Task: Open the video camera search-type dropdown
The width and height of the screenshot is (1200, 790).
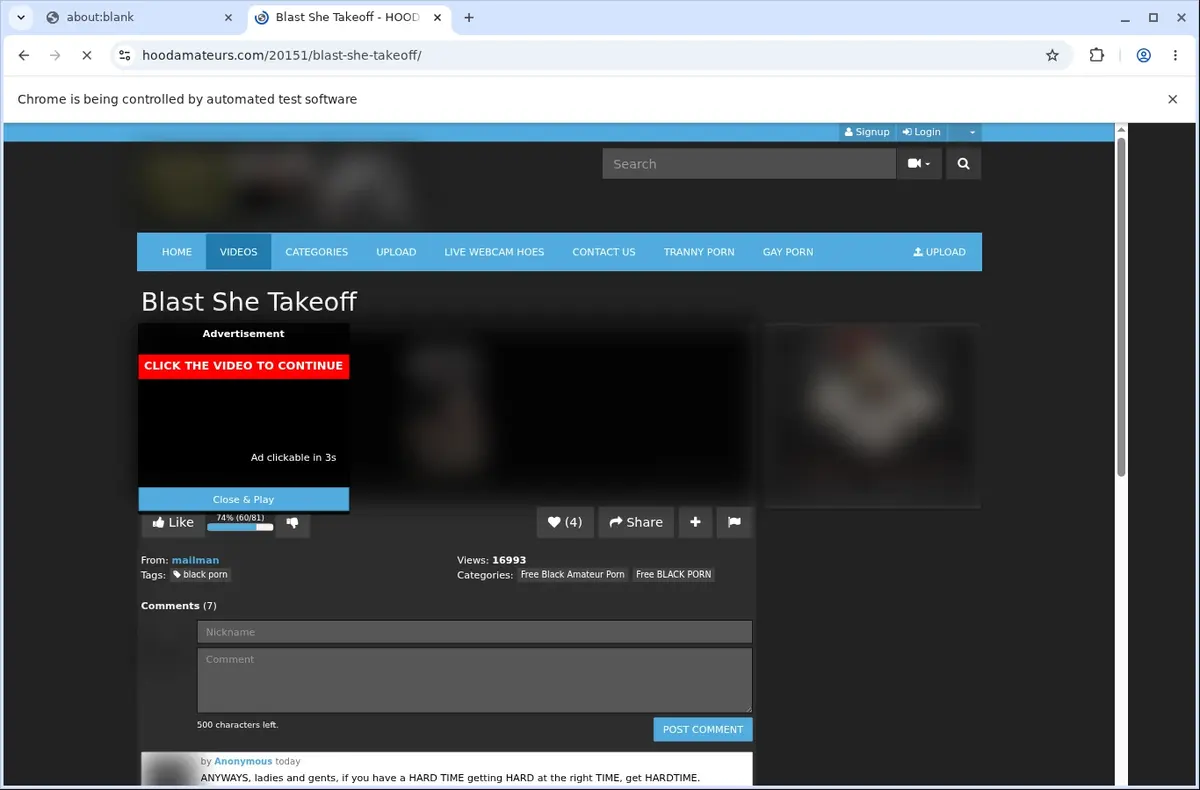Action: click(x=919, y=164)
